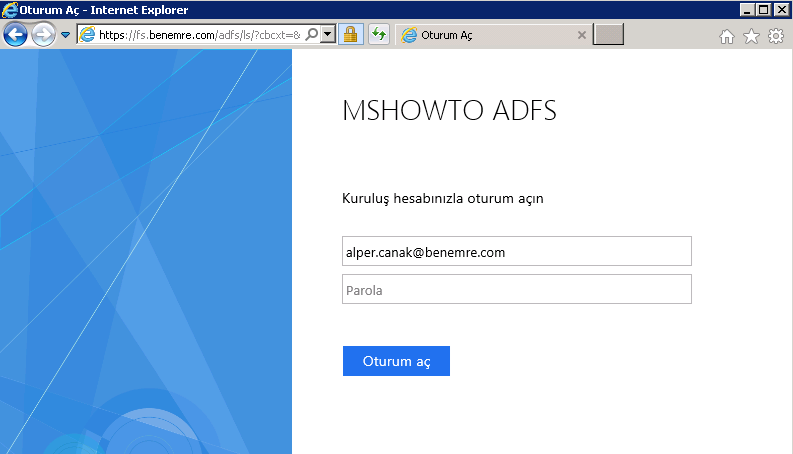
Task: Close the Internet Explorer window
Action: pyautogui.click(x=781, y=10)
